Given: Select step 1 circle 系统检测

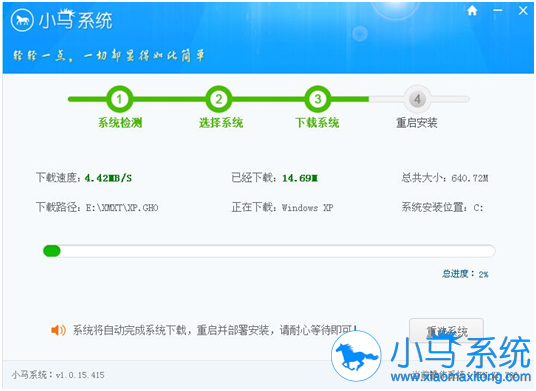Looking at the screenshot, I should [x=119, y=99].
